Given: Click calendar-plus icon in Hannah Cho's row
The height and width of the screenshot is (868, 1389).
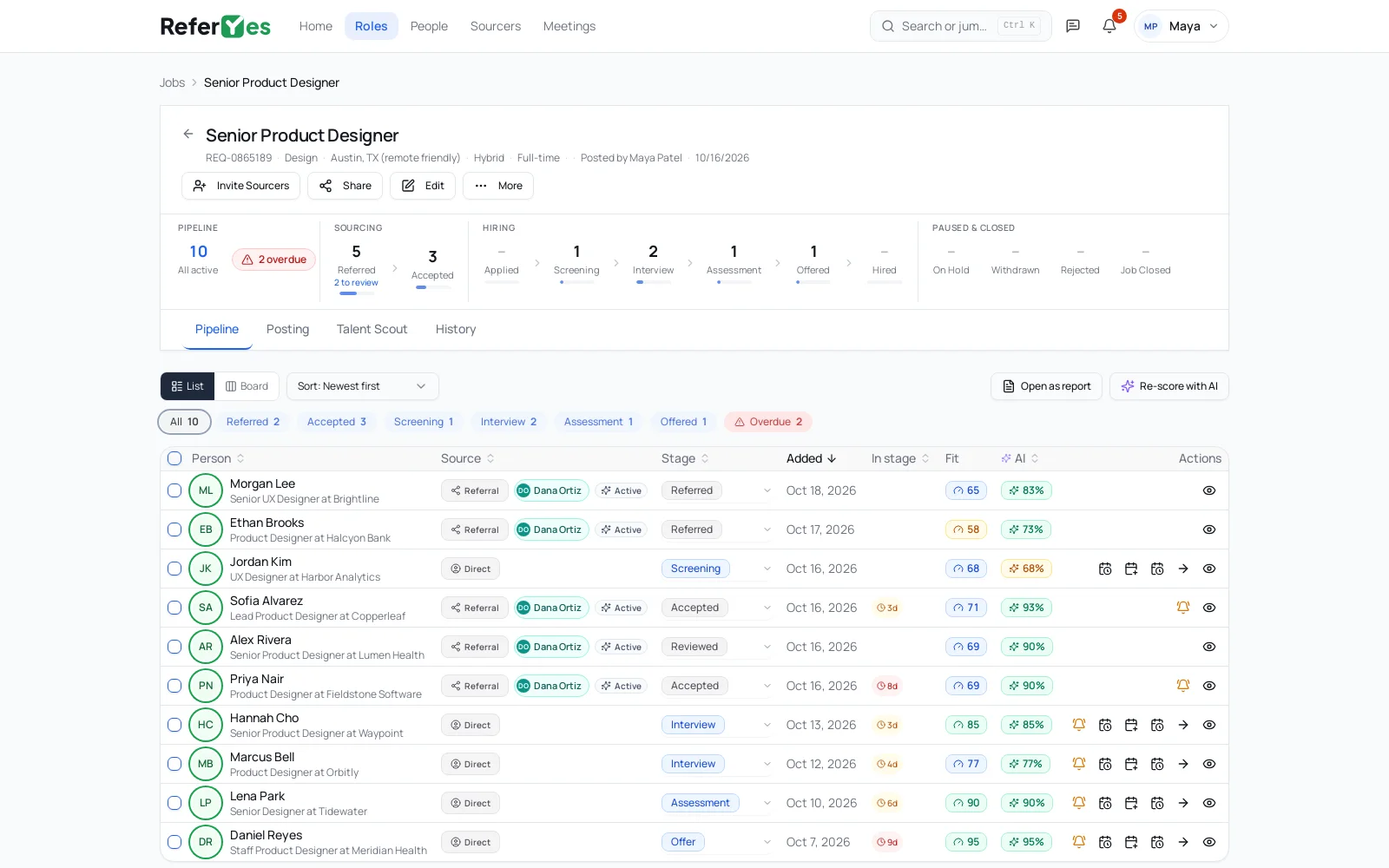Looking at the screenshot, I should click(x=1131, y=725).
